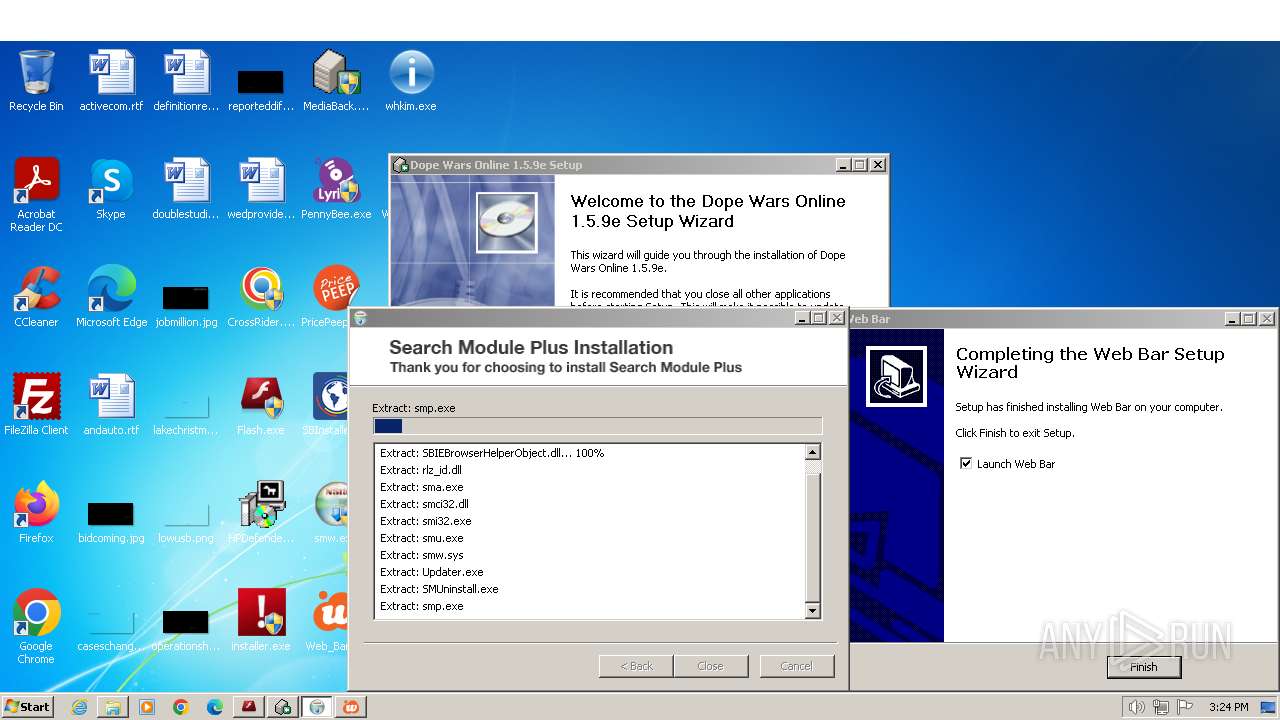Open Chrome from the taskbar
1280x720 pixels.
pos(181,707)
